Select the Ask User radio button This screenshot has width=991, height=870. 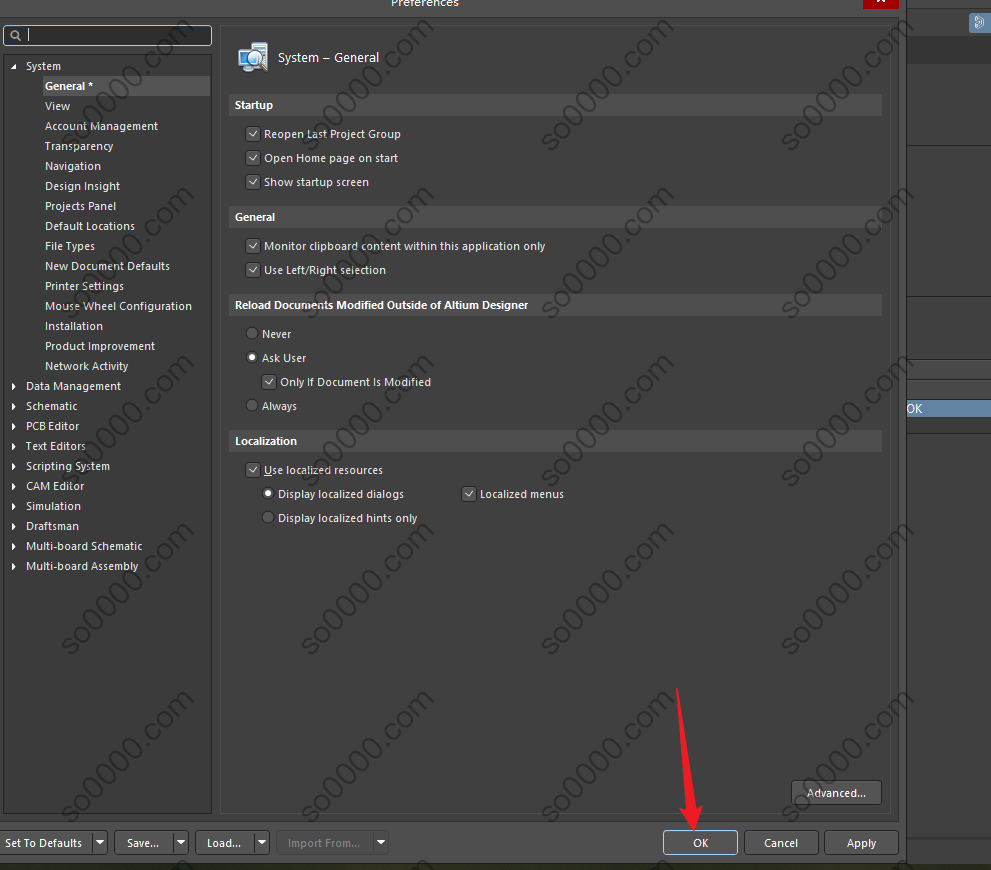[252, 357]
